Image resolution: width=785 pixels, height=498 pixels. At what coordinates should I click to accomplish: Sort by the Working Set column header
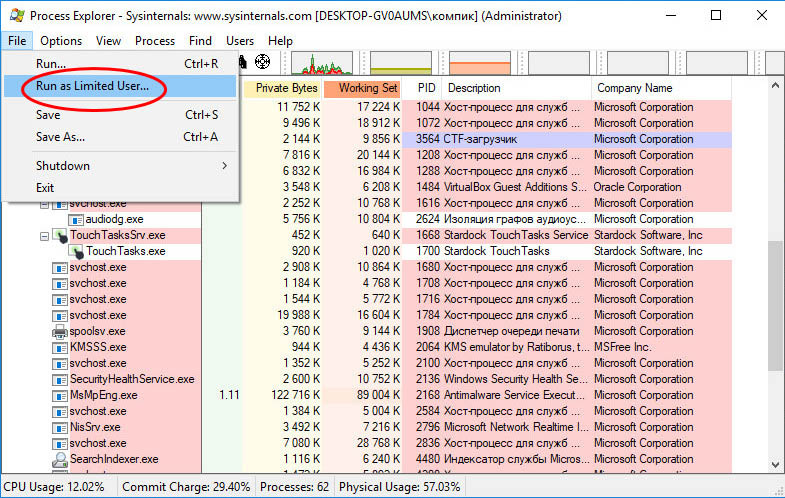pyautogui.click(x=363, y=88)
